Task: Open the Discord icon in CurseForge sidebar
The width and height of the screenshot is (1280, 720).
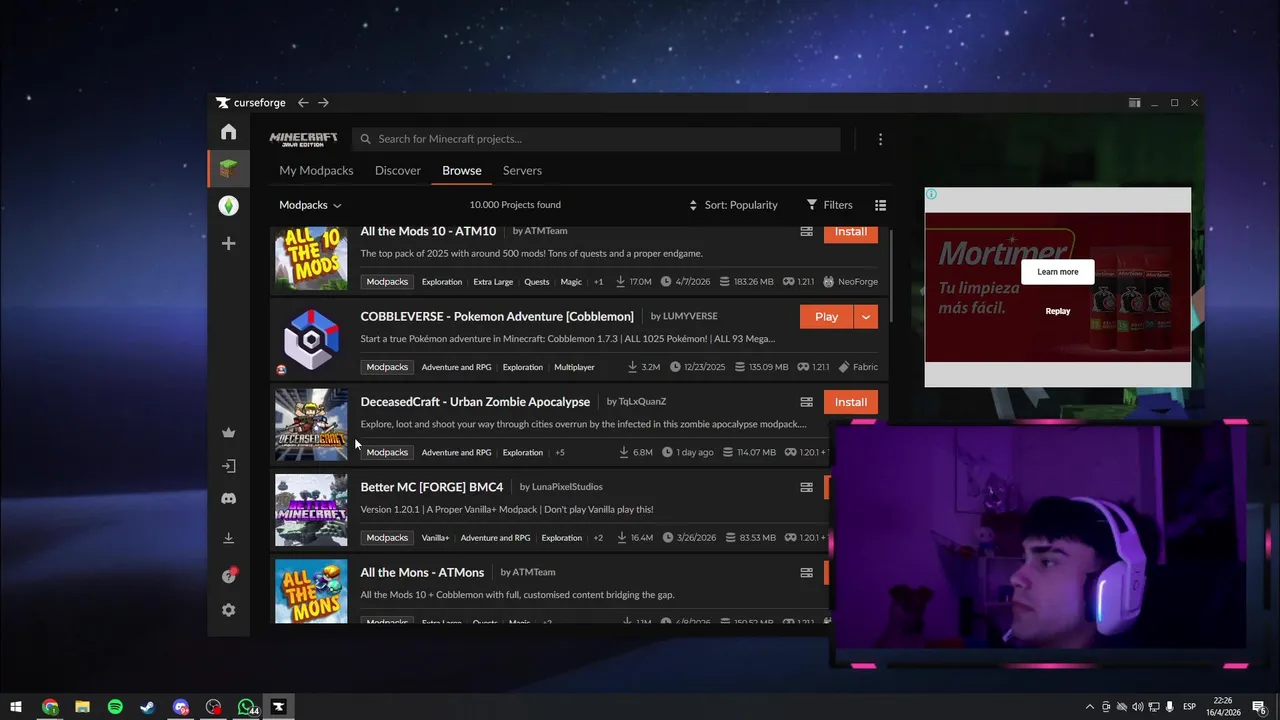Action: click(228, 498)
